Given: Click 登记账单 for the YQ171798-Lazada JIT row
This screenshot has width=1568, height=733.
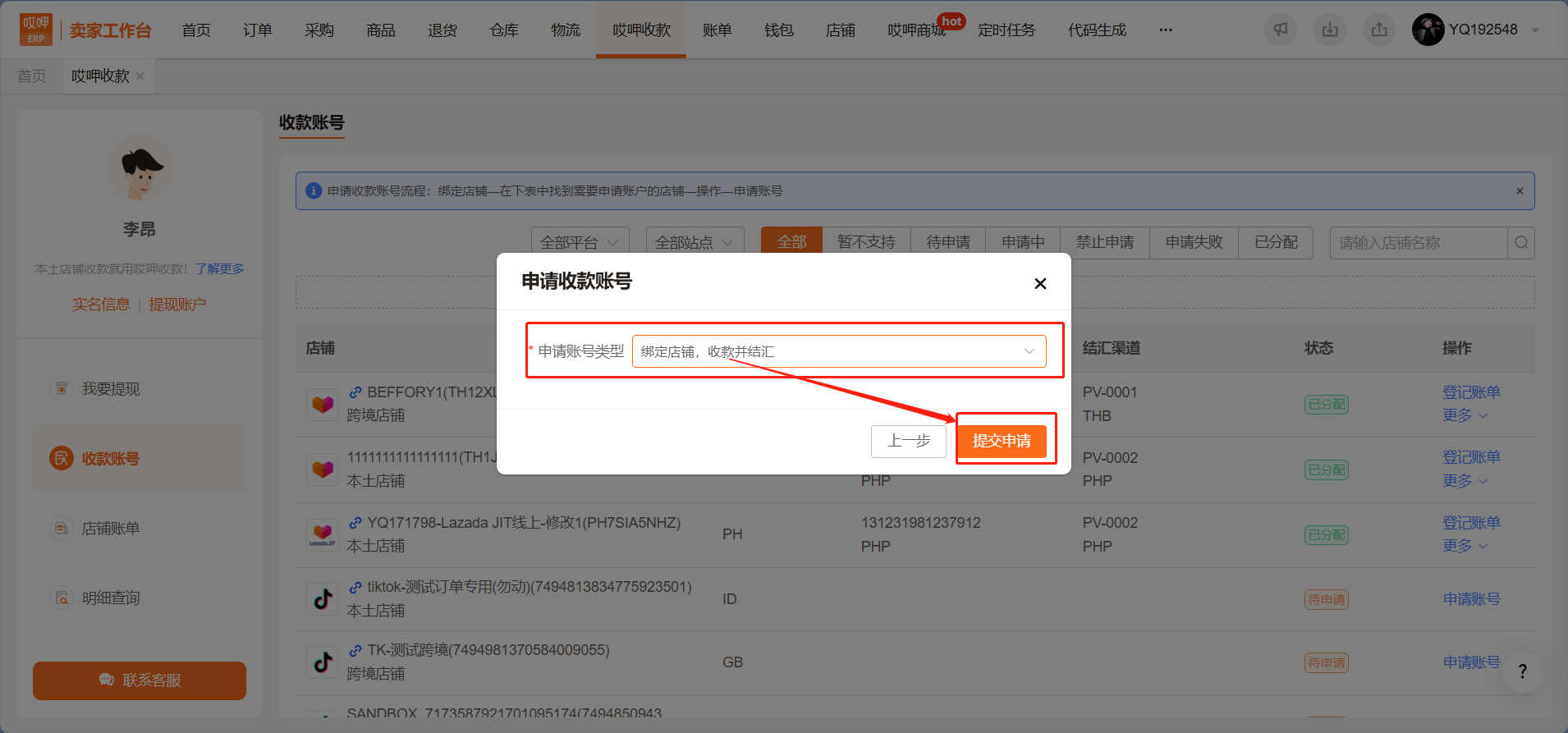Looking at the screenshot, I should pos(1471,523).
